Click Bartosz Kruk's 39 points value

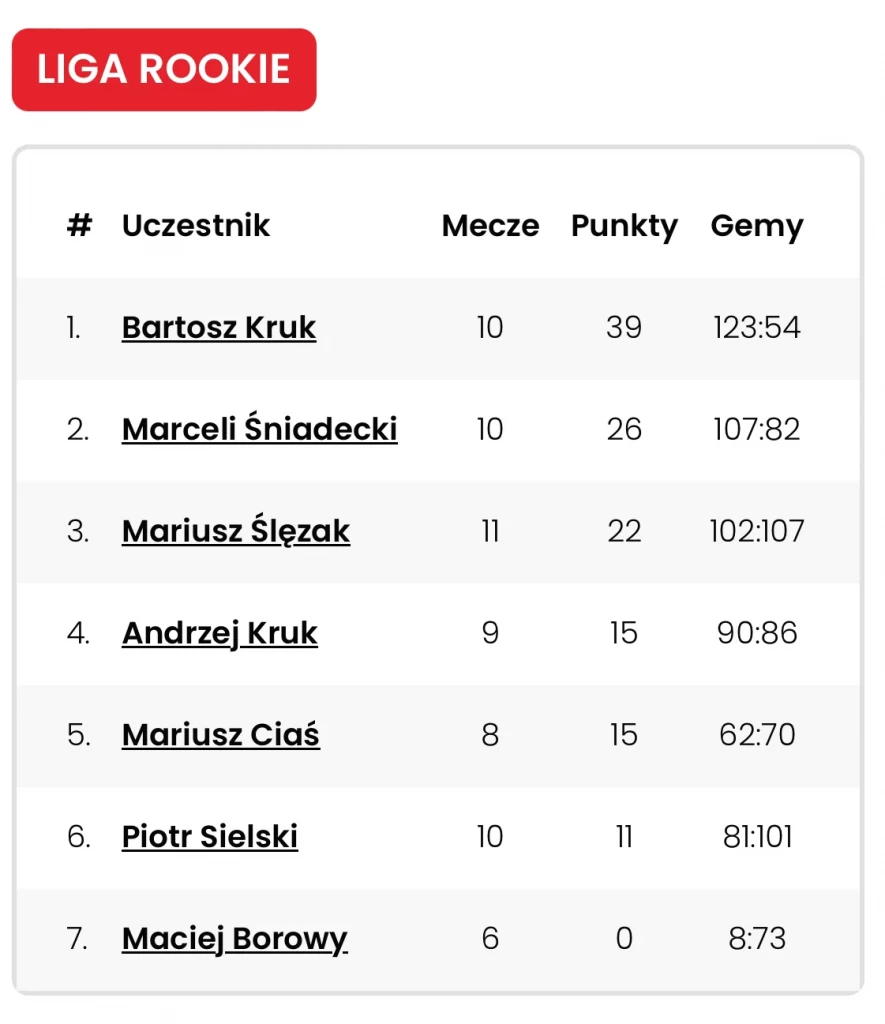[x=624, y=327]
